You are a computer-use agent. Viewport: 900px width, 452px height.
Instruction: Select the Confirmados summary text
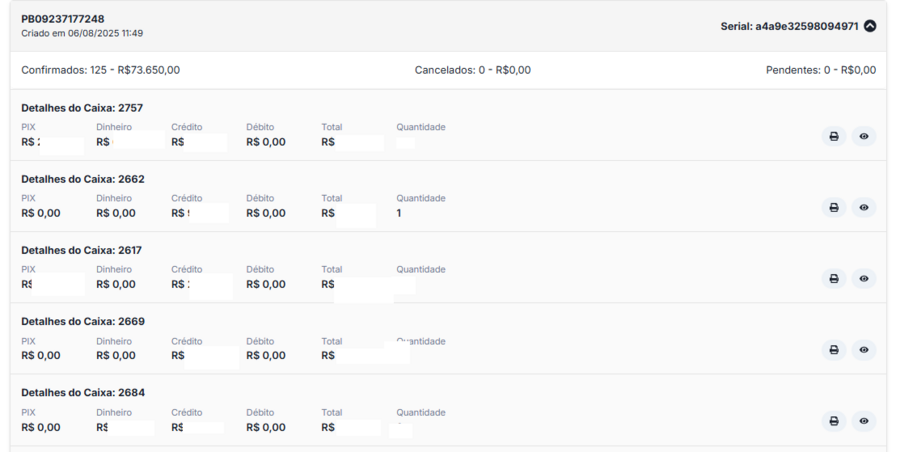click(x=100, y=70)
